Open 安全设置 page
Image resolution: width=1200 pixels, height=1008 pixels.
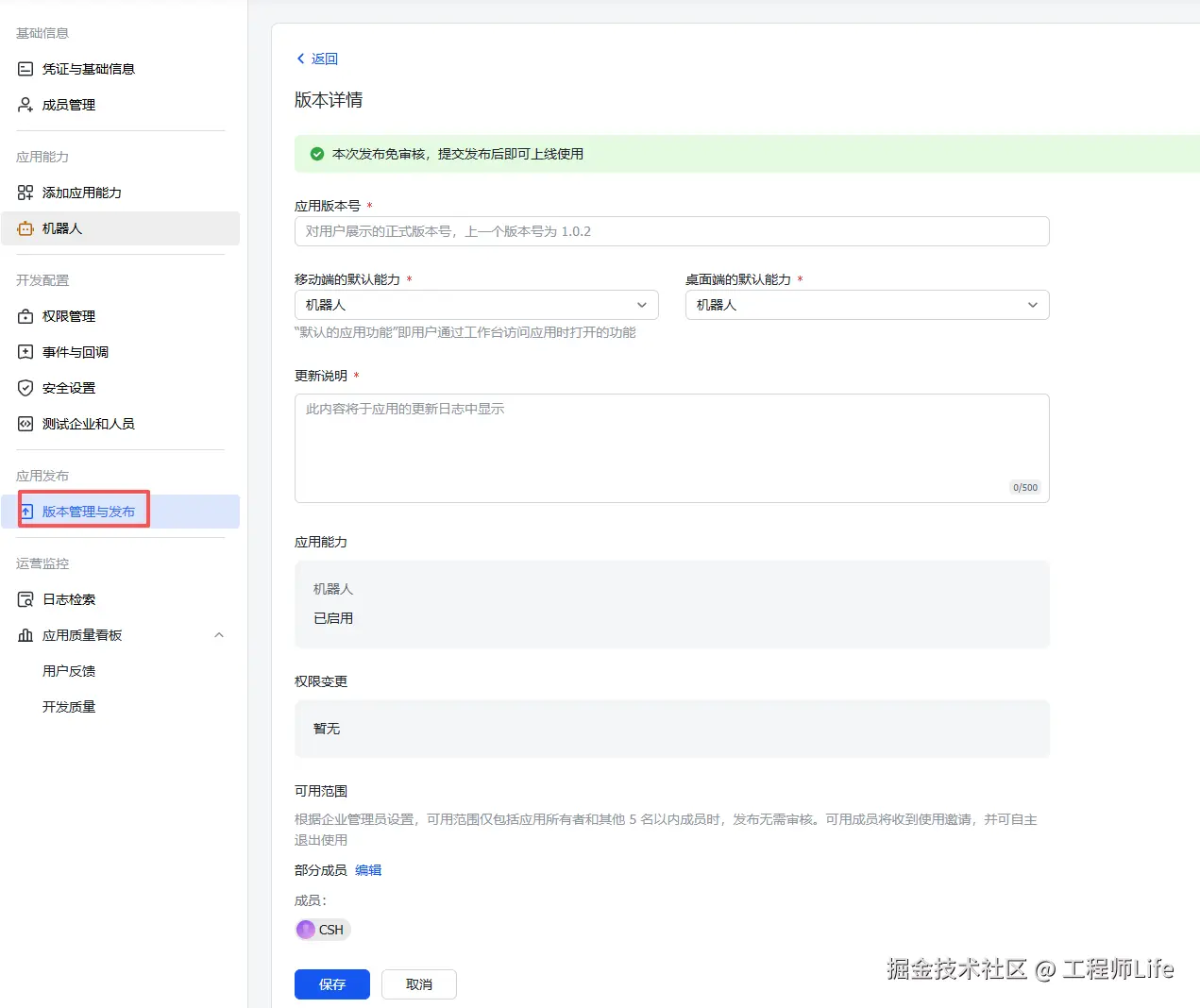pos(121,388)
